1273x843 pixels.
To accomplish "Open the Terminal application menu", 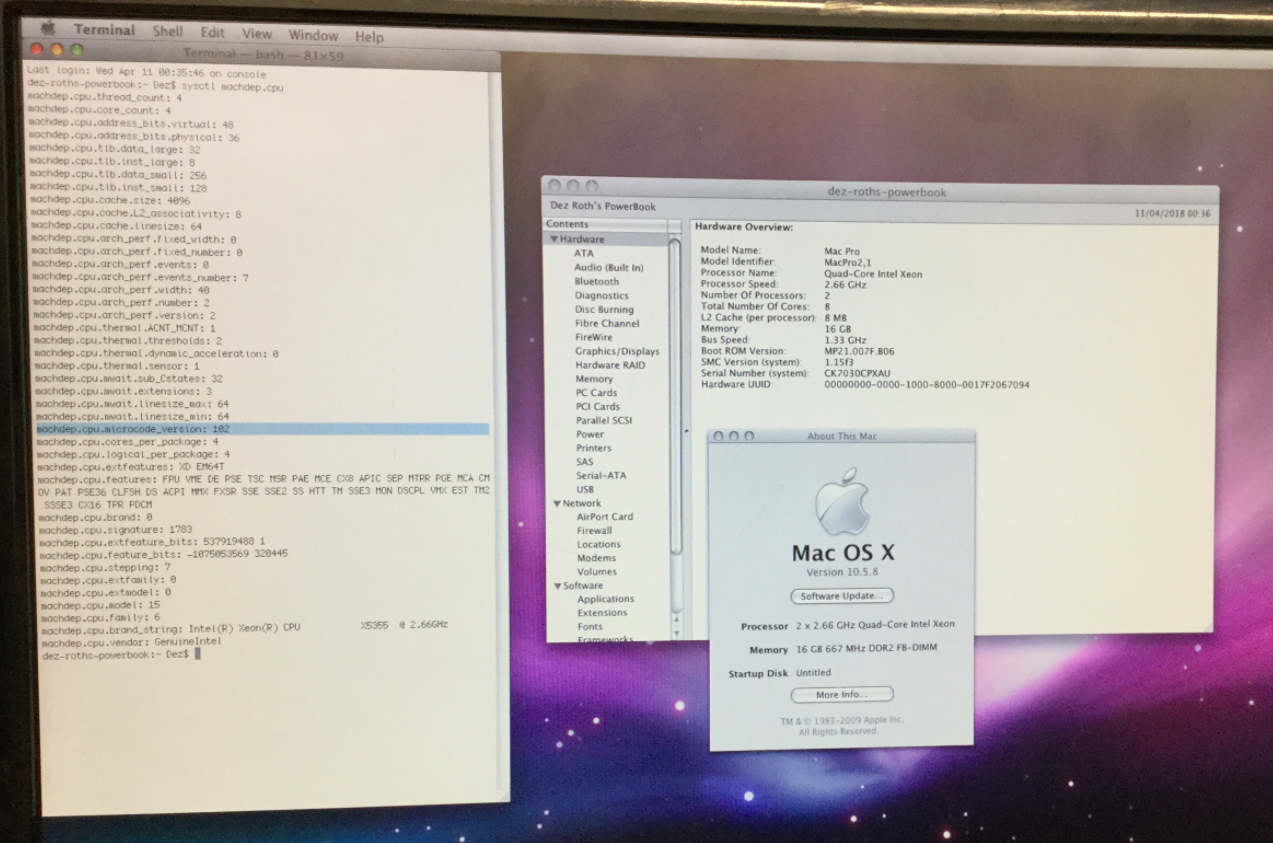I will click(104, 30).
